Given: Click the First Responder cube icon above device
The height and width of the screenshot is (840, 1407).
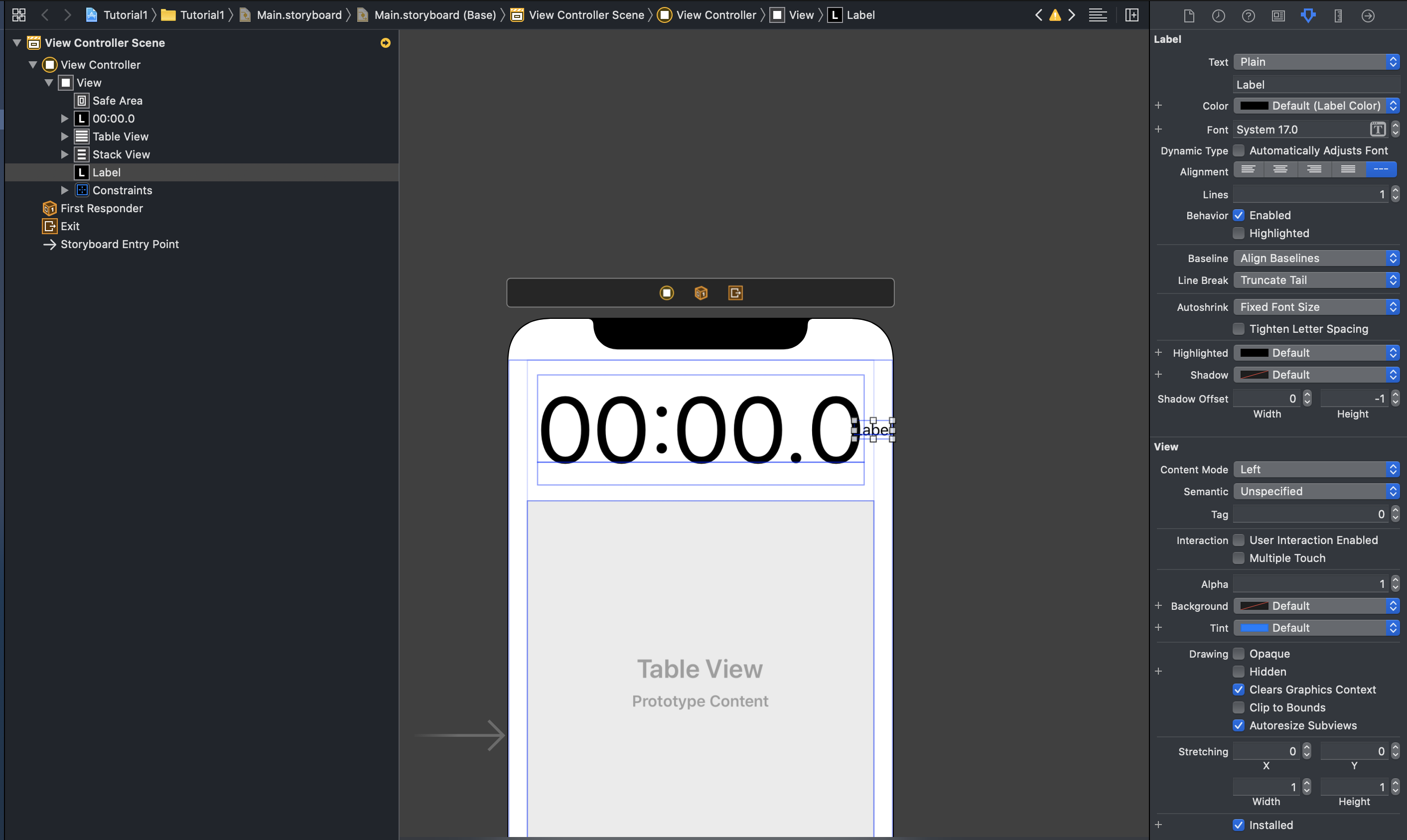Looking at the screenshot, I should [x=701, y=292].
